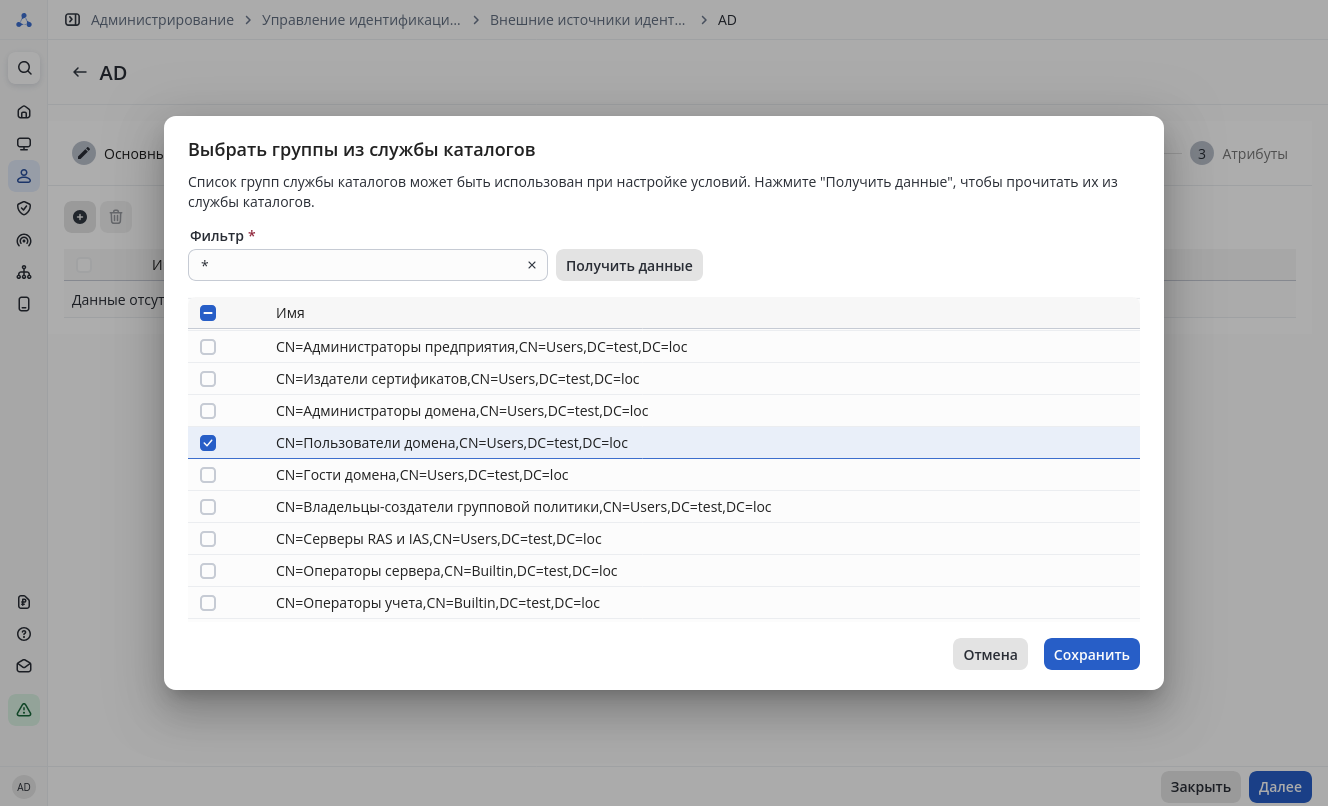Enable the Гости домена group checkbox
The image size is (1328, 806).
click(x=208, y=475)
